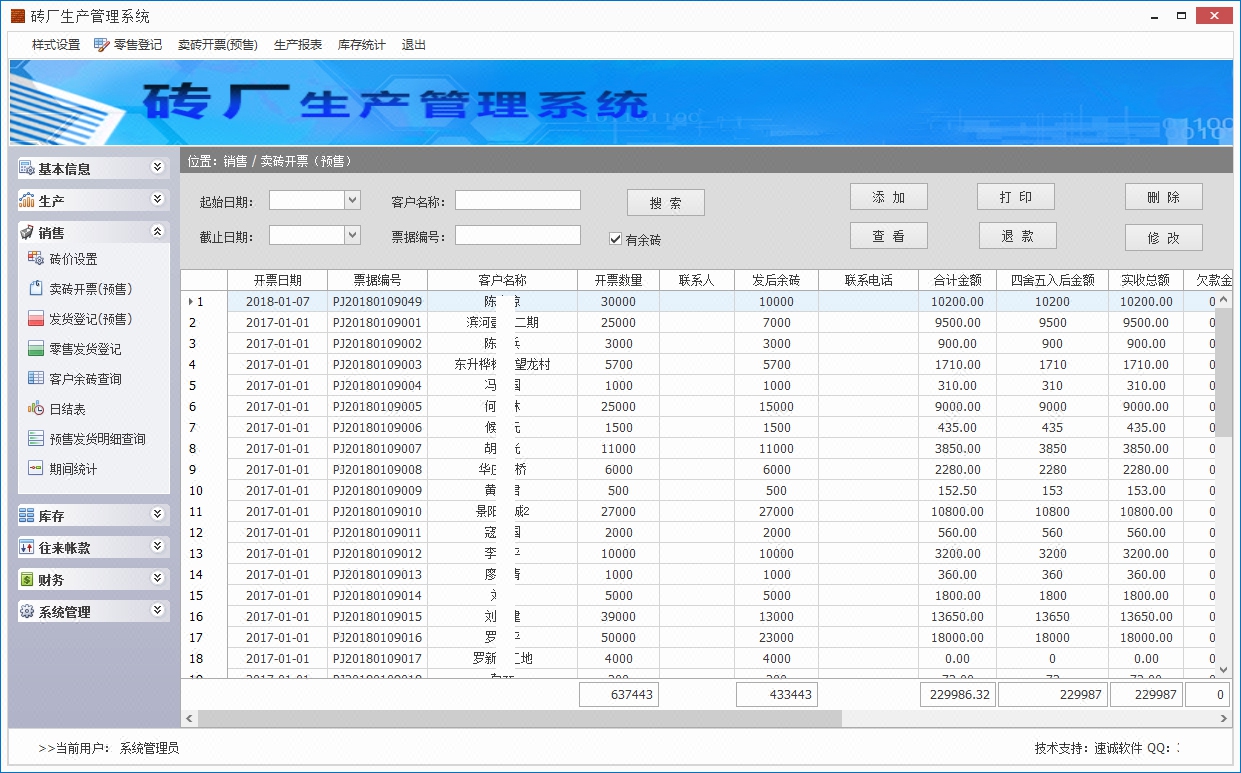The height and width of the screenshot is (773, 1241).
Task: Uncheck the 有余砖 checkbox
Action: coord(616,239)
